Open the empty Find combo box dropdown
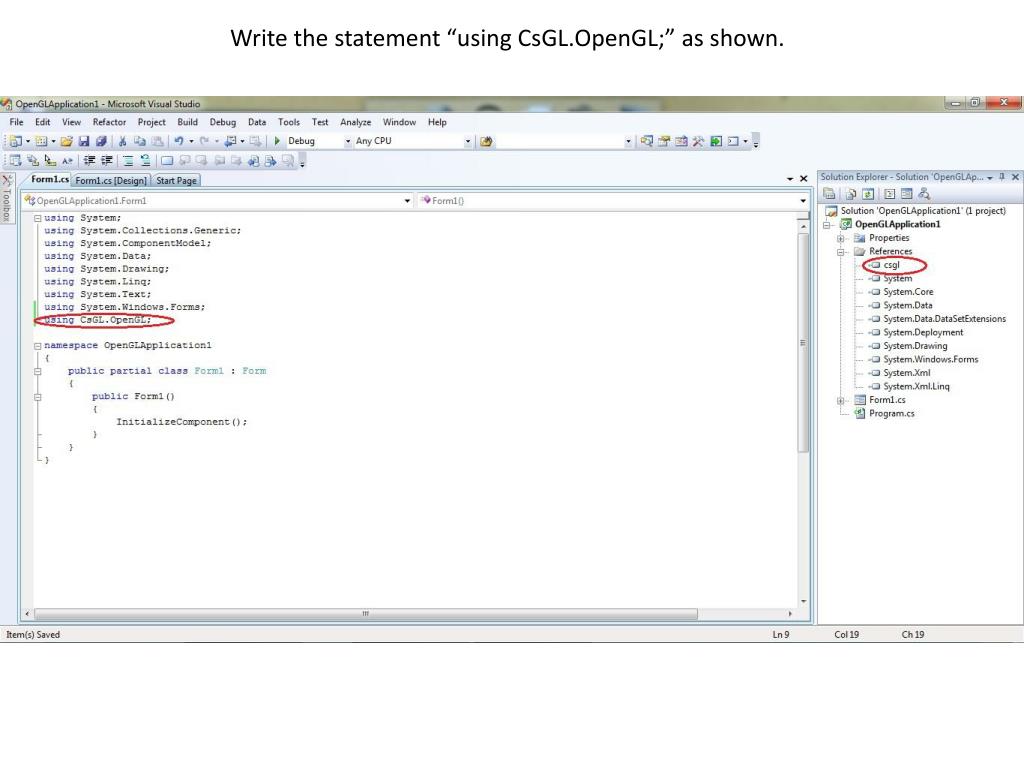1024x768 pixels. coord(628,141)
